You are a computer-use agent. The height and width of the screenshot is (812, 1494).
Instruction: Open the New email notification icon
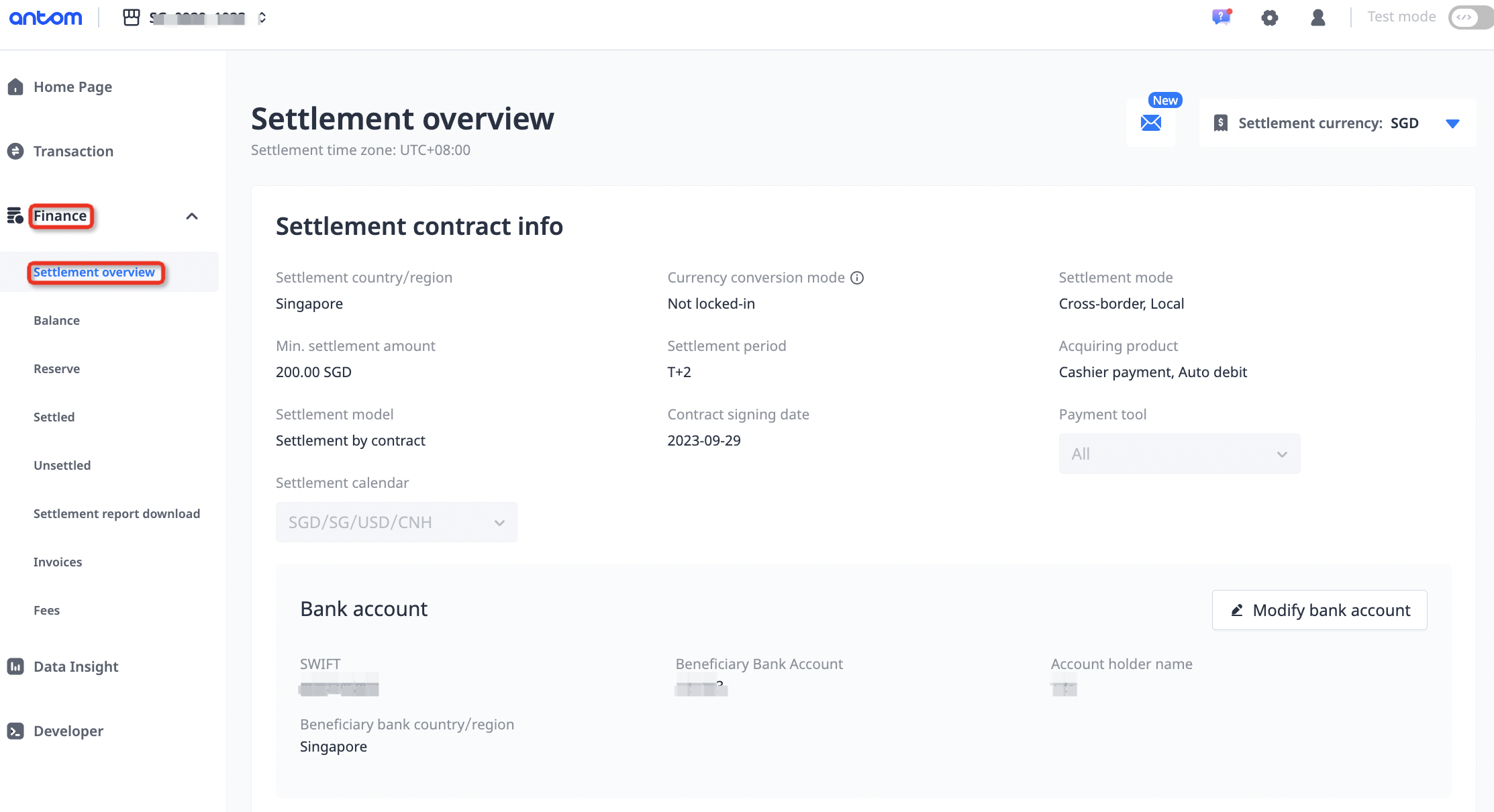(x=1151, y=123)
